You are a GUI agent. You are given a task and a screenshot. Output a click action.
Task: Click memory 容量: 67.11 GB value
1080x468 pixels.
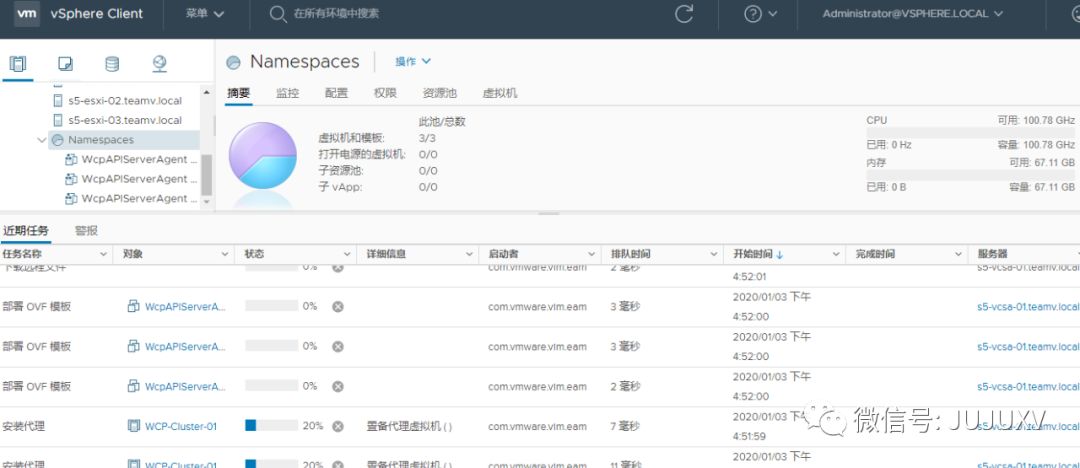(1041, 187)
